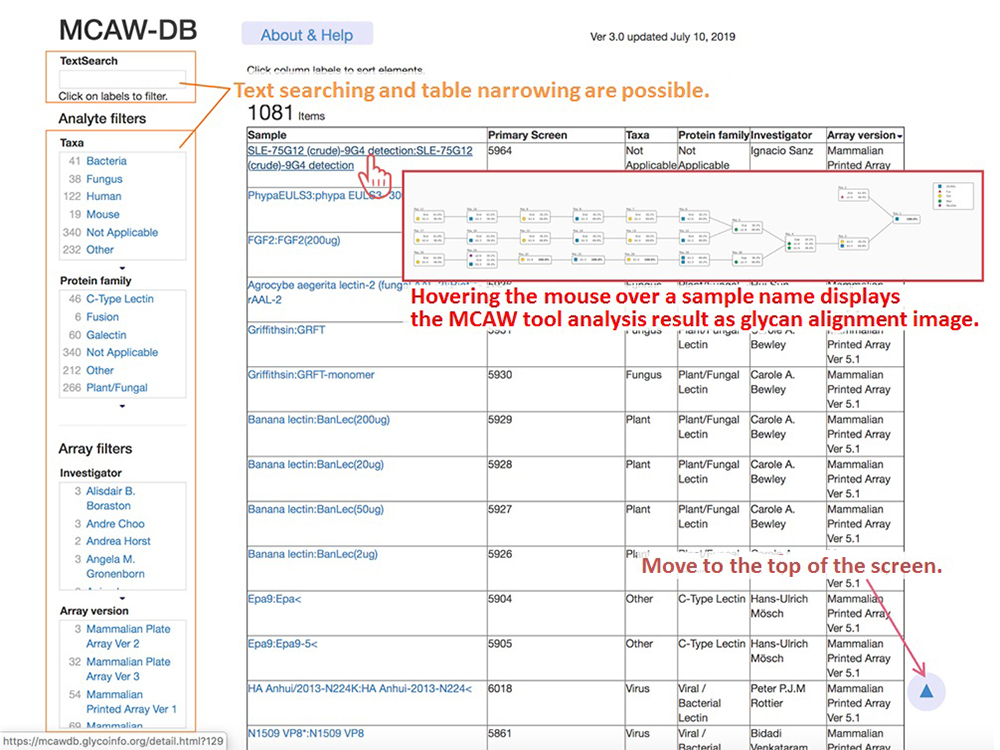The height and width of the screenshot is (750, 1000).
Task: Filter by Mammalian Plate Array Ver 2
Action: (x=128, y=636)
